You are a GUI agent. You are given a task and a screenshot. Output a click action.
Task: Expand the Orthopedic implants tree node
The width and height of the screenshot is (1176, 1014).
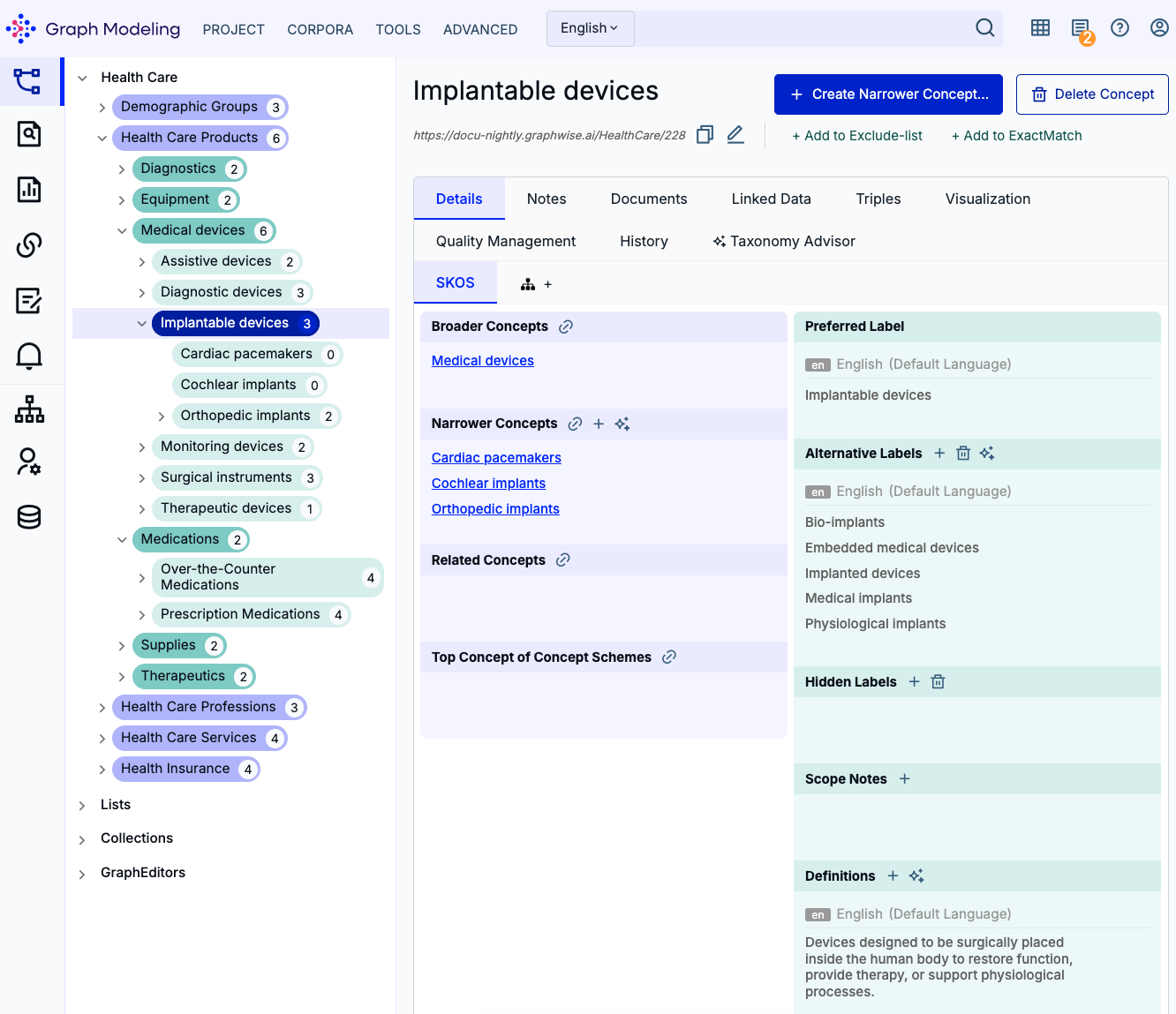coord(162,417)
